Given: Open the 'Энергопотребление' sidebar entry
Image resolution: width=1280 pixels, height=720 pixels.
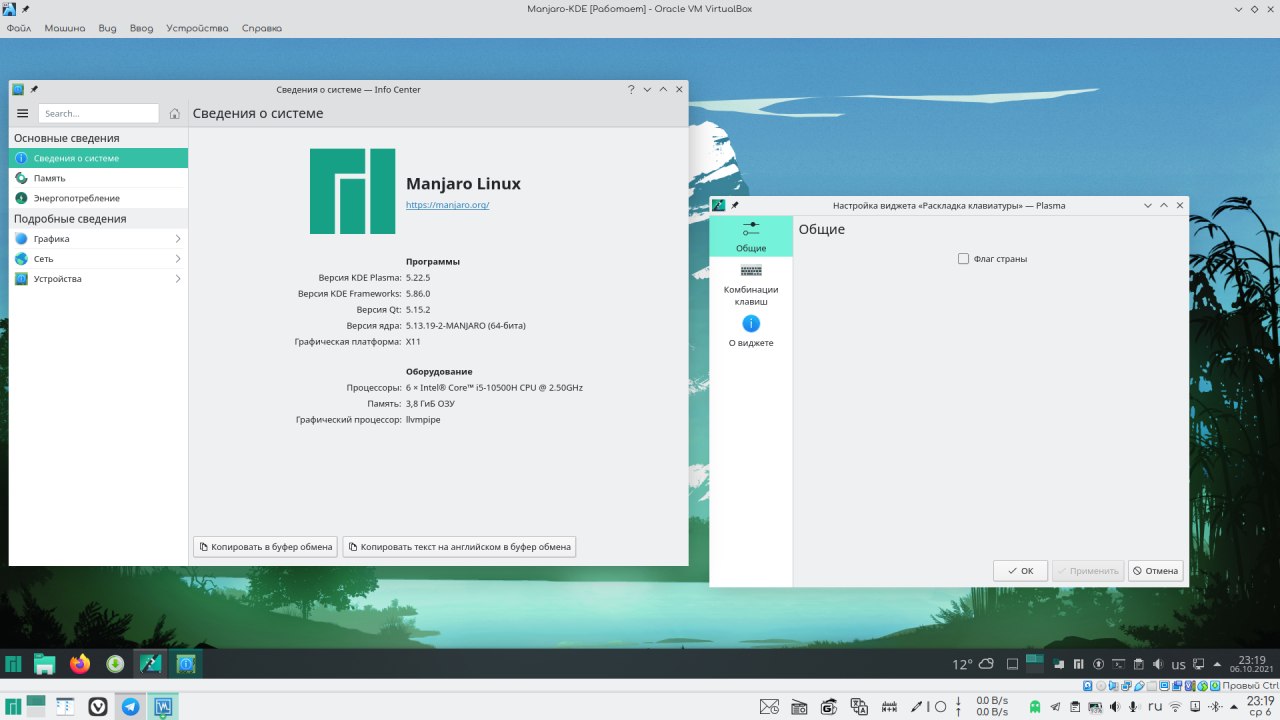Looking at the screenshot, I should [x=98, y=198].
